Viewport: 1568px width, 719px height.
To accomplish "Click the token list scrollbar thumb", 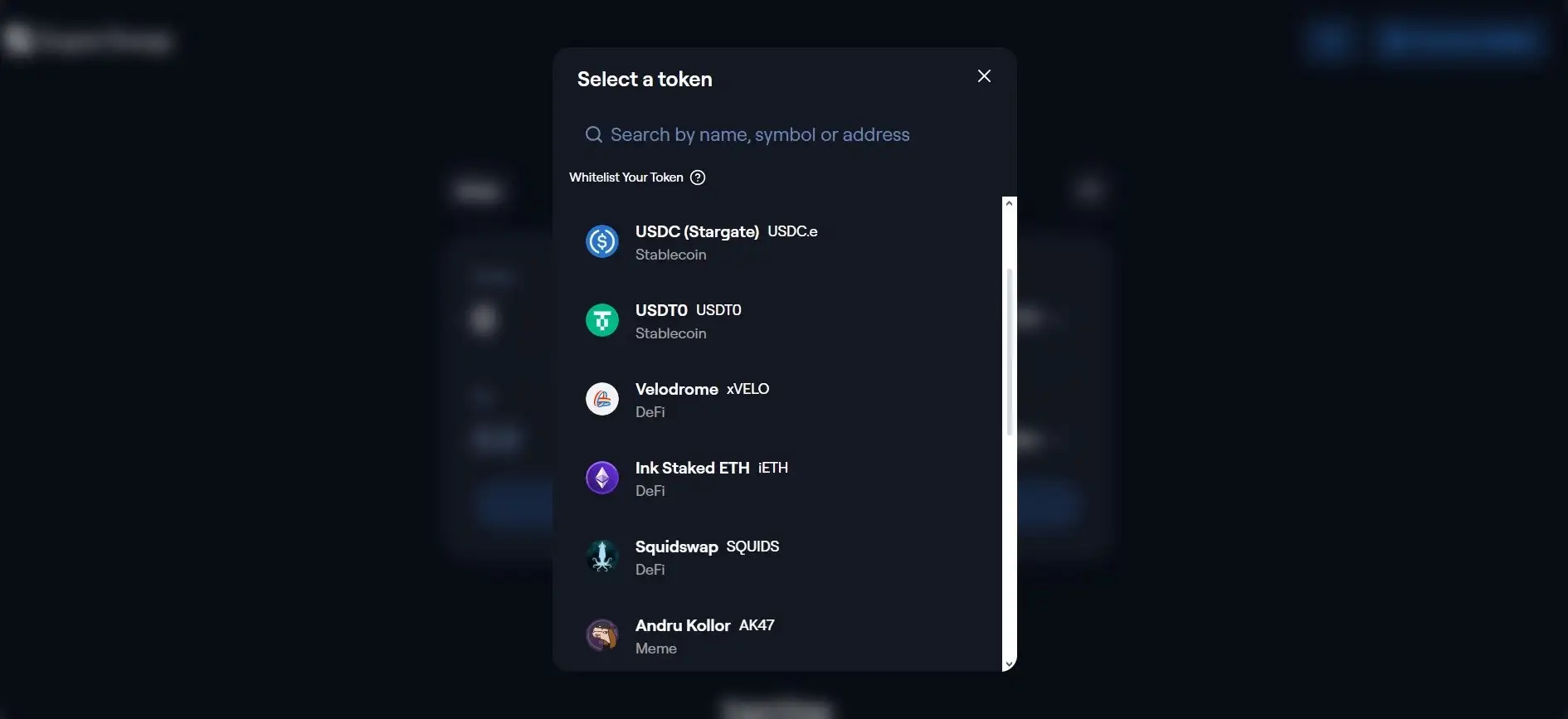I will tap(1009, 352).
